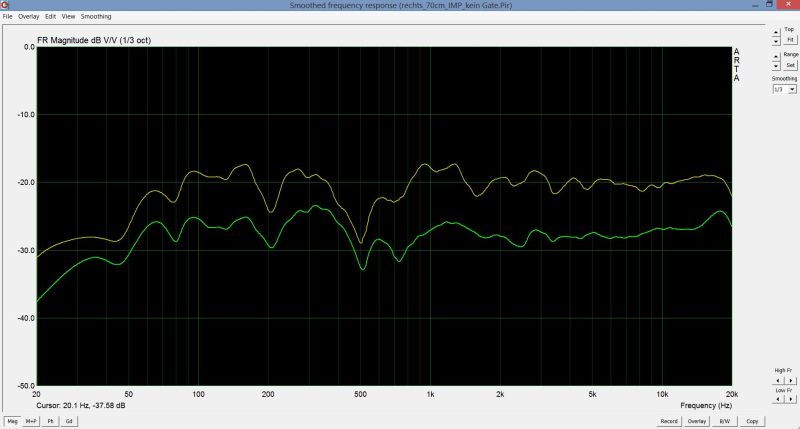
Task: Lower the Top level with down arrow
Action: pos(776,41)
